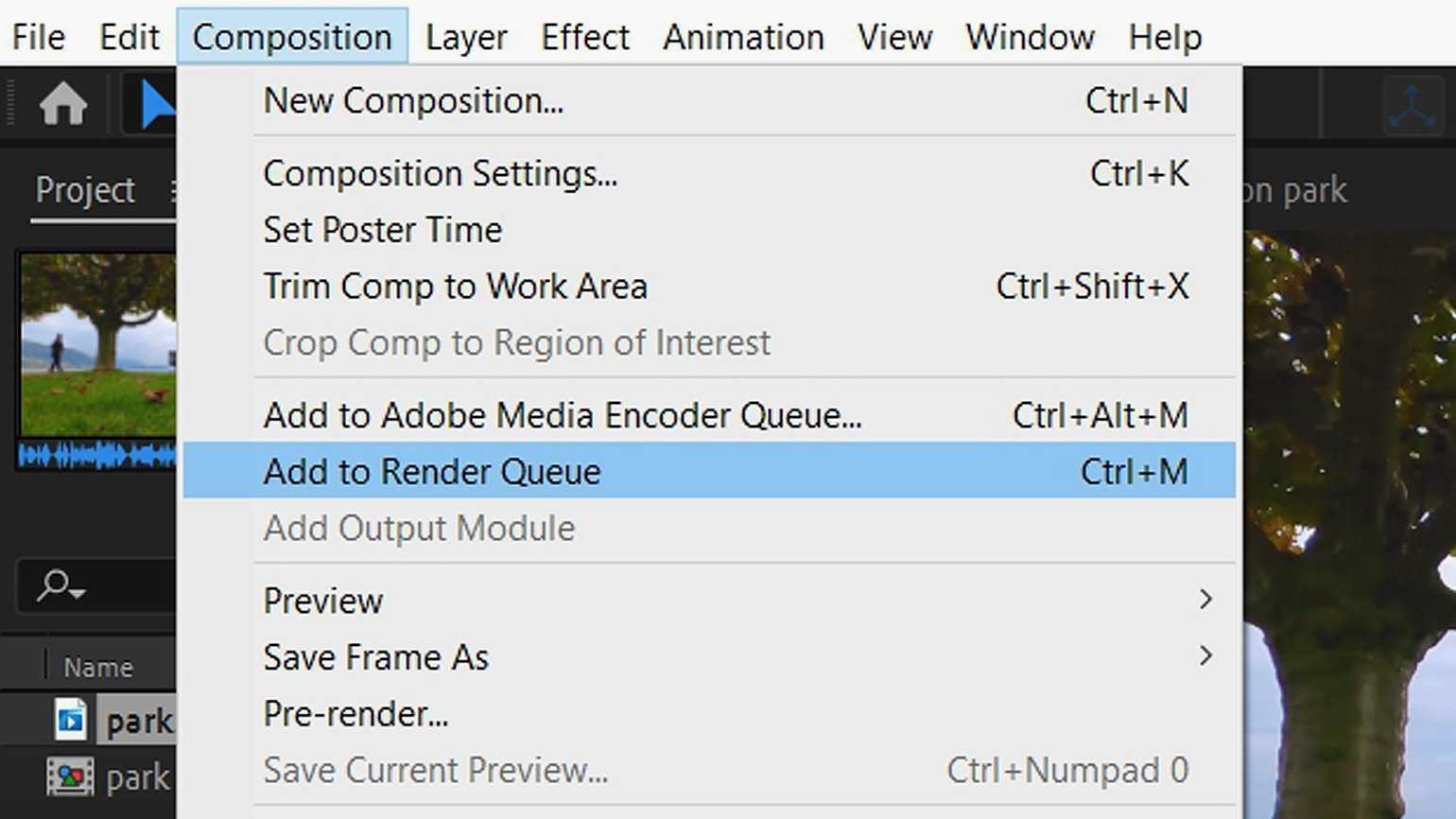Click the search magnifier icon in the Project panel

tap(53, 585)
